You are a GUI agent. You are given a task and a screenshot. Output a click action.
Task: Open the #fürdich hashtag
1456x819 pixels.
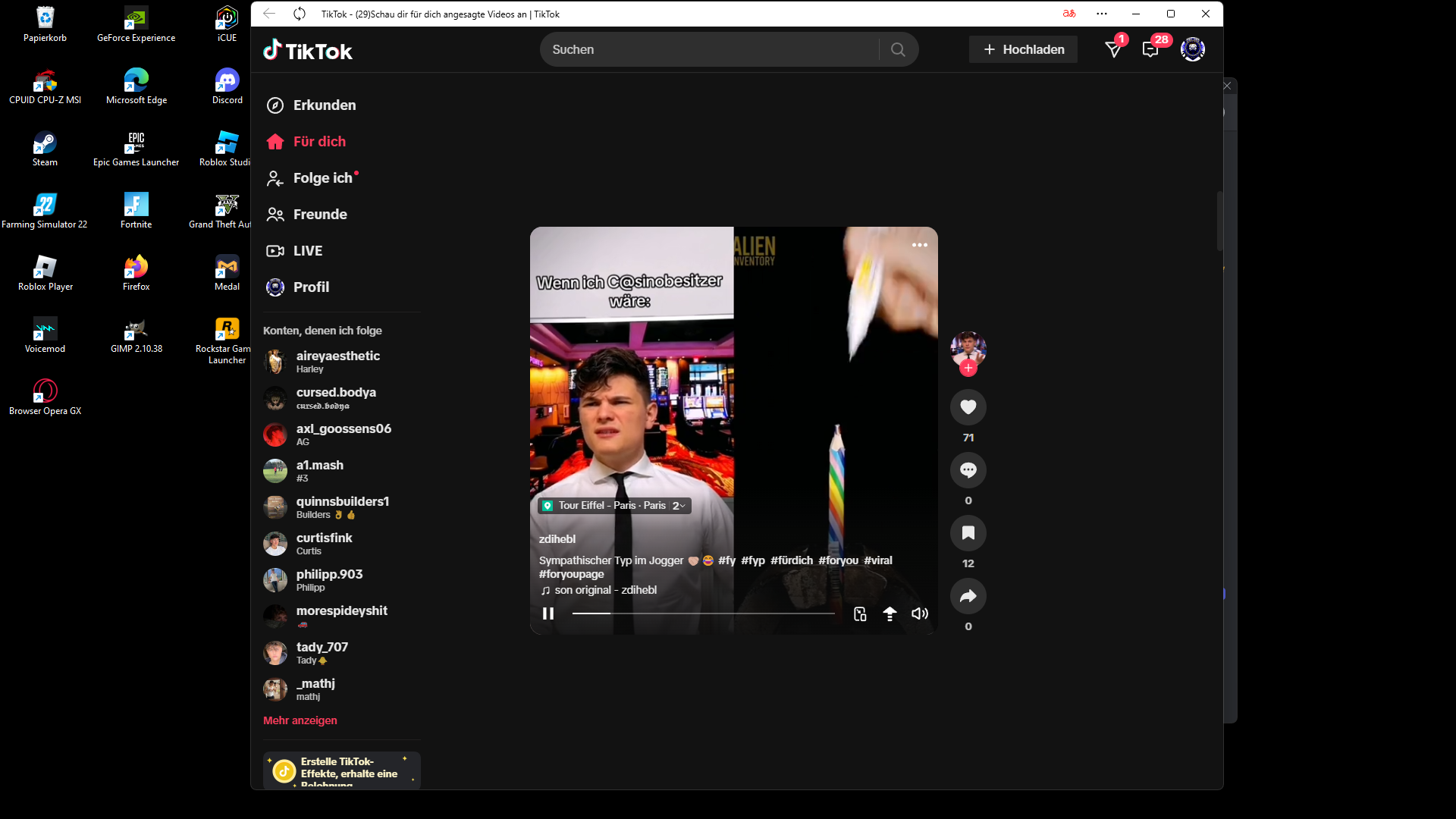[x=792, y=560]
